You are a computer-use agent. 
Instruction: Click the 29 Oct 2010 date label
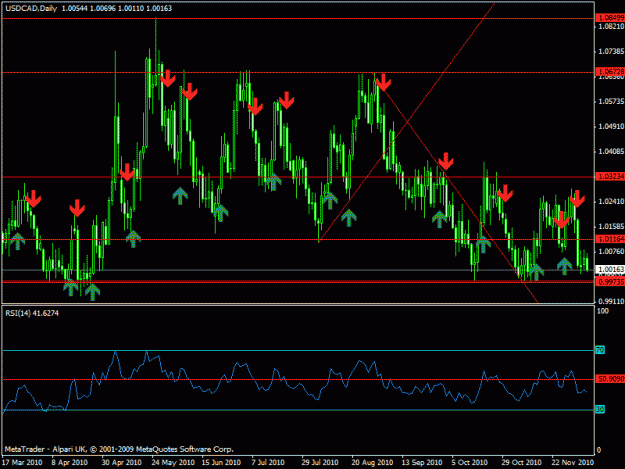(521, 463)
